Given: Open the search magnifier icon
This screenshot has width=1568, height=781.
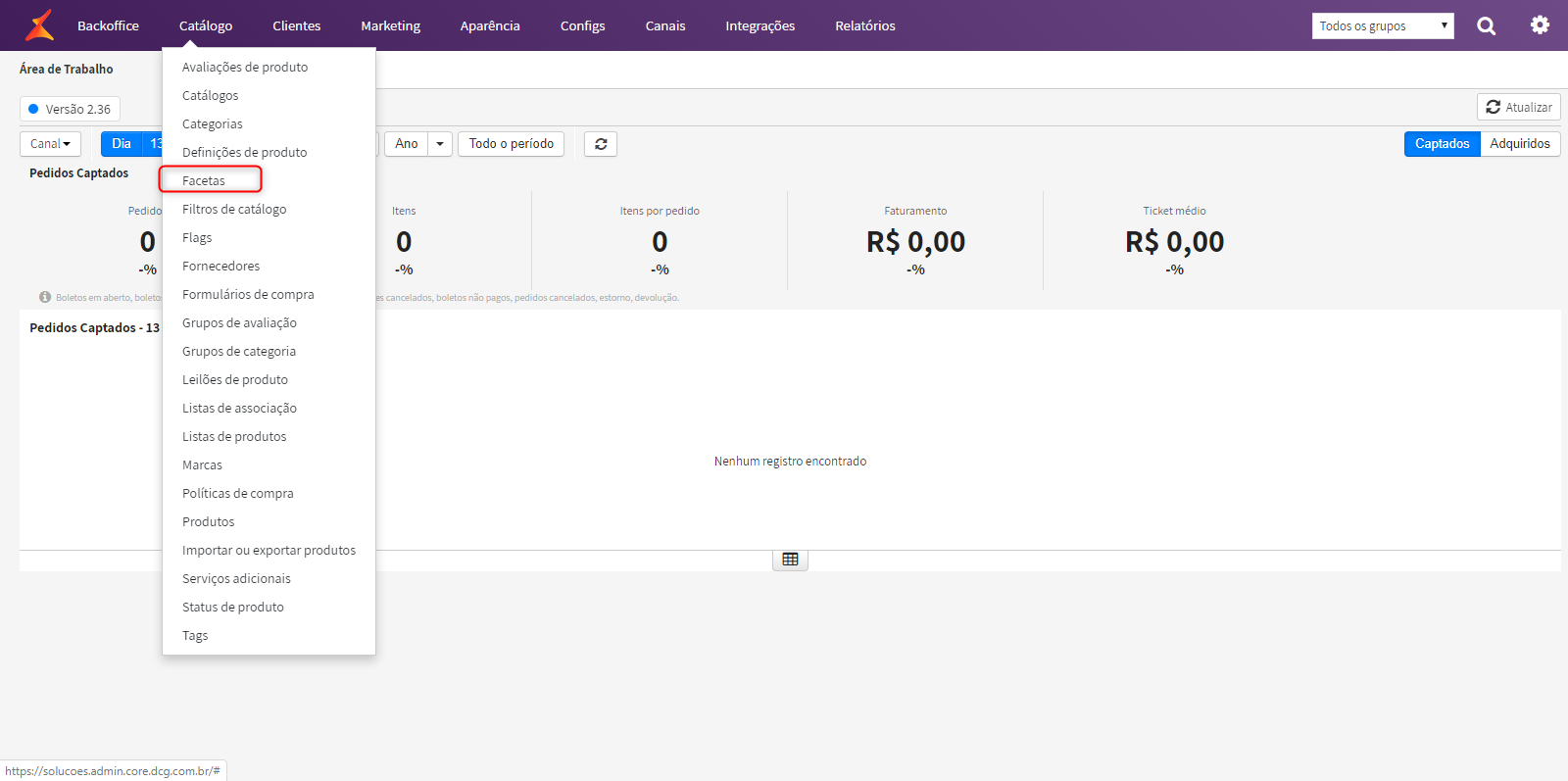Looking at the screenshot, I should click(x=1487, y=25).
